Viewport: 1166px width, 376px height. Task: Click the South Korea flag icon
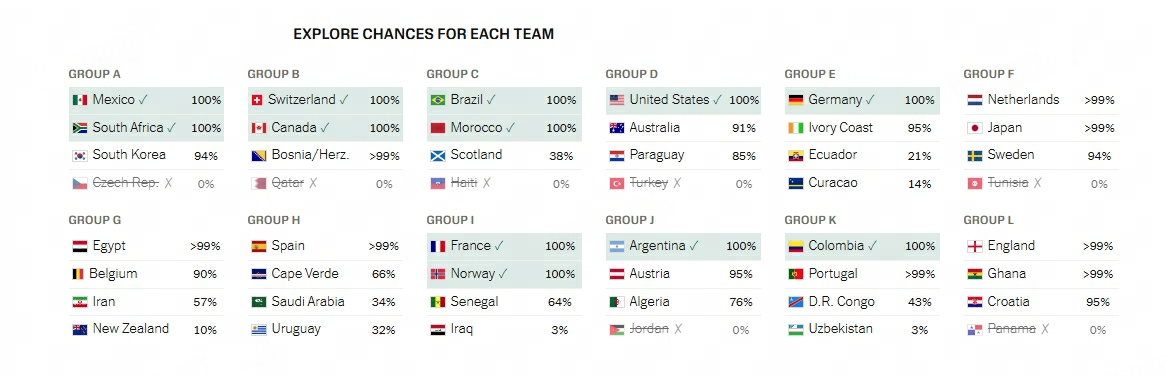point(80,156)
